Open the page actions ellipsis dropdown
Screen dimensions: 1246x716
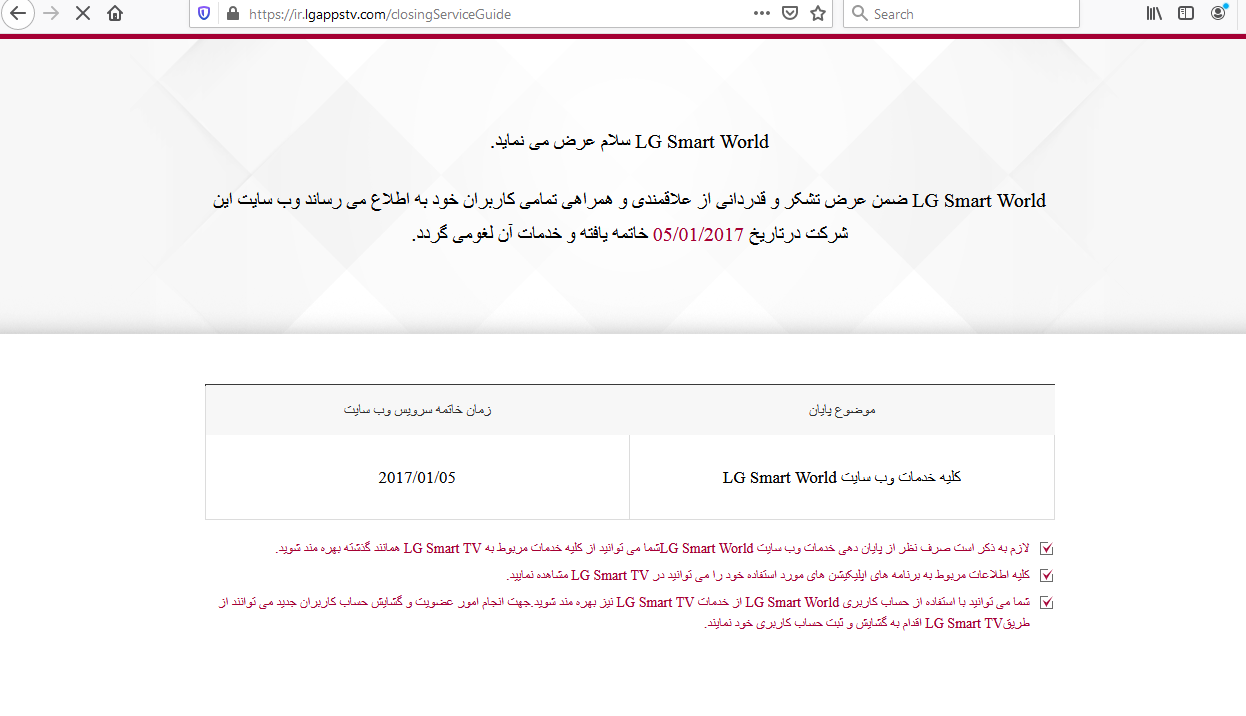pyautogui.click(x=760, y=13)
